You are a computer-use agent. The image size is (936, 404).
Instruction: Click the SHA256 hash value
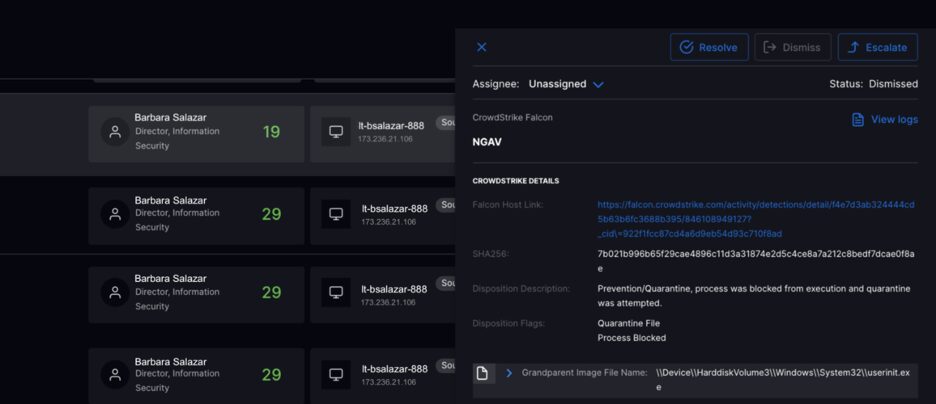(x=755, y=261)
